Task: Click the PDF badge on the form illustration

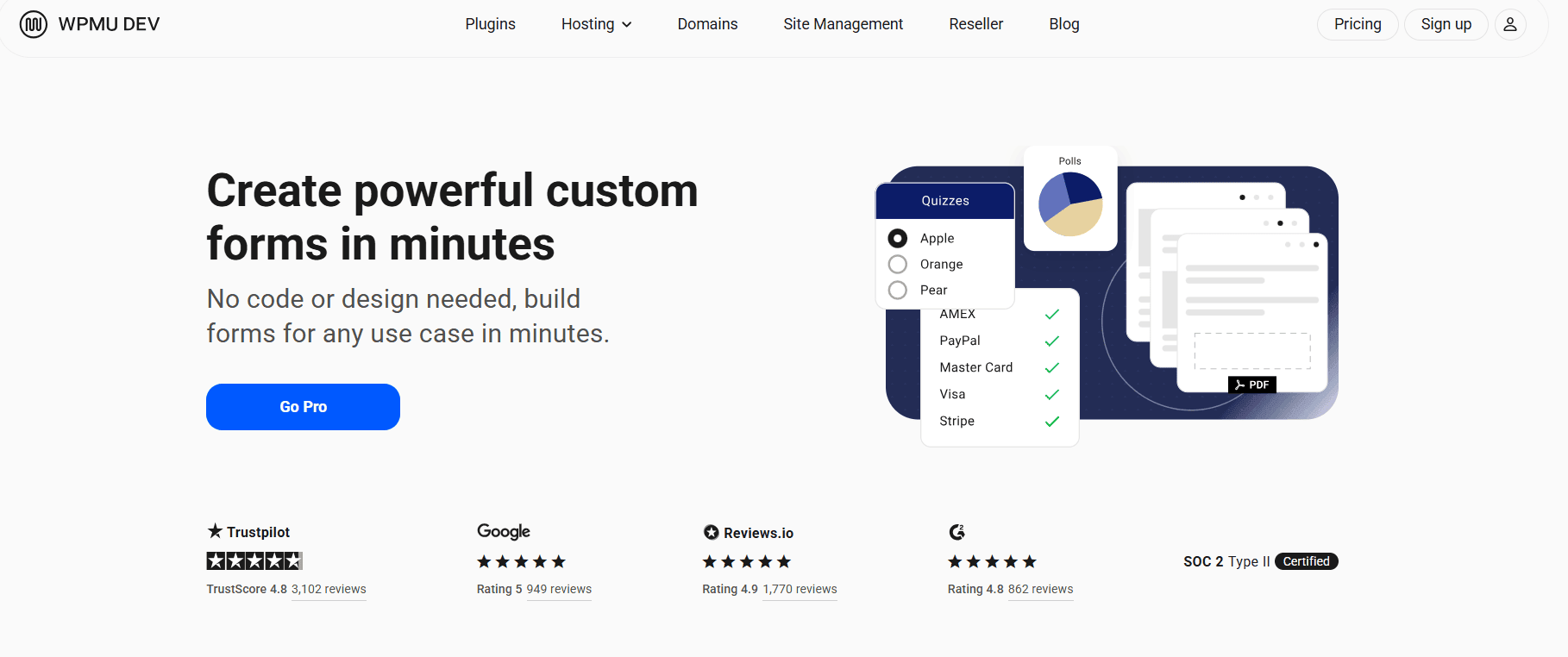Action: [1252, 385]
